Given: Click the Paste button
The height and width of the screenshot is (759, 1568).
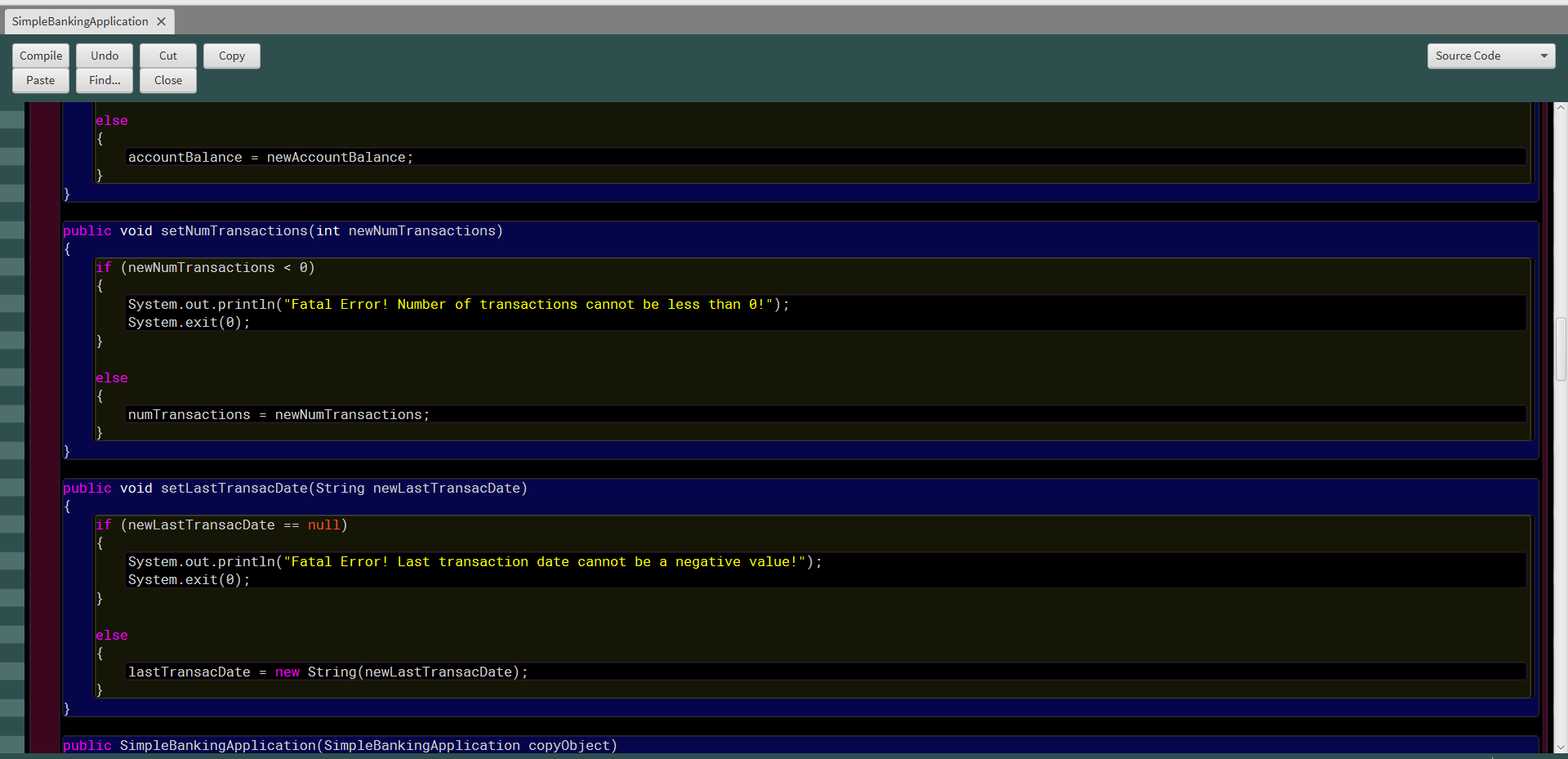Looking at the screenshot, I should [x=40, y=80].
